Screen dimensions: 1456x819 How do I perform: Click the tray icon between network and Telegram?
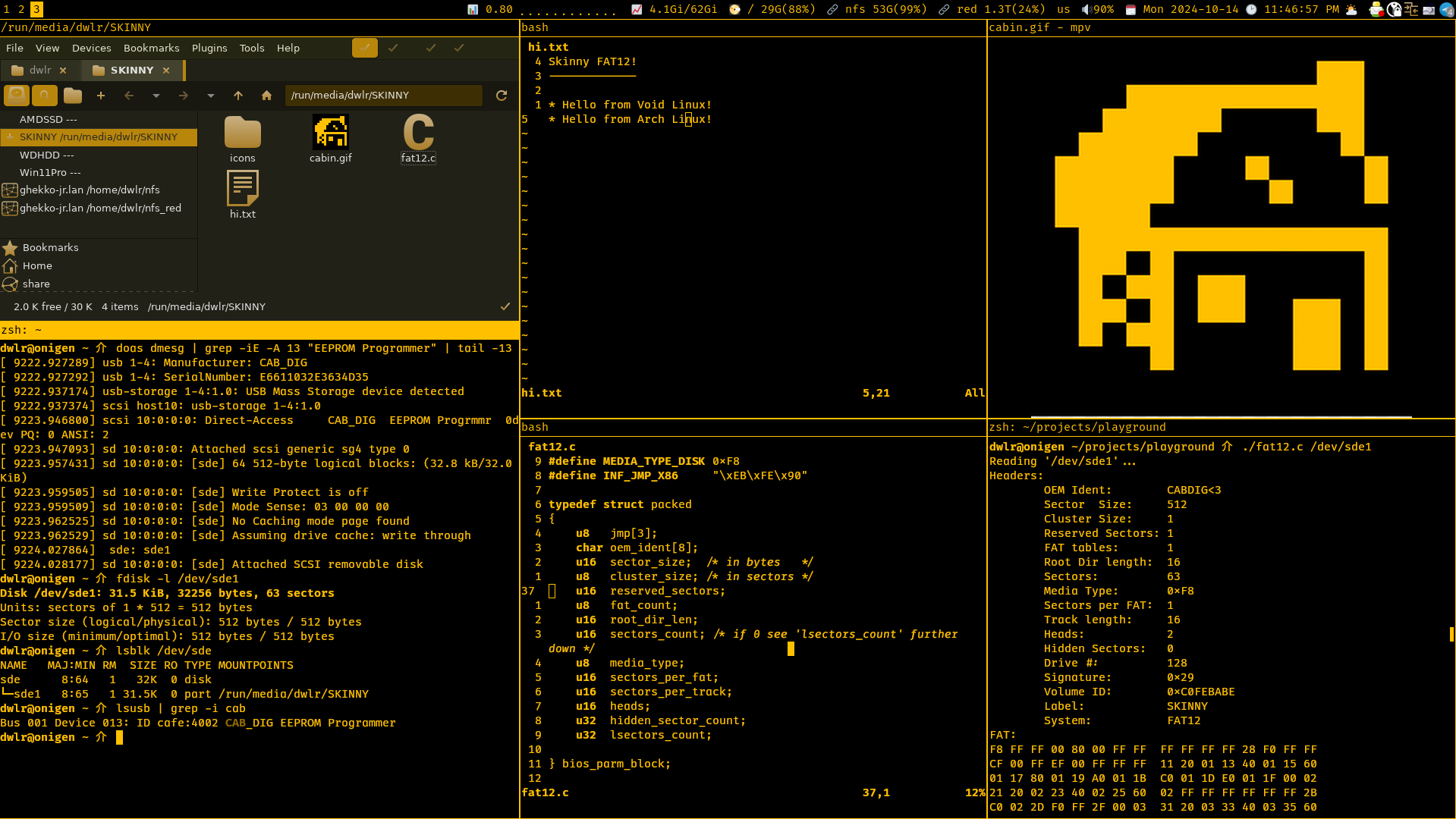pos(1429,9)
